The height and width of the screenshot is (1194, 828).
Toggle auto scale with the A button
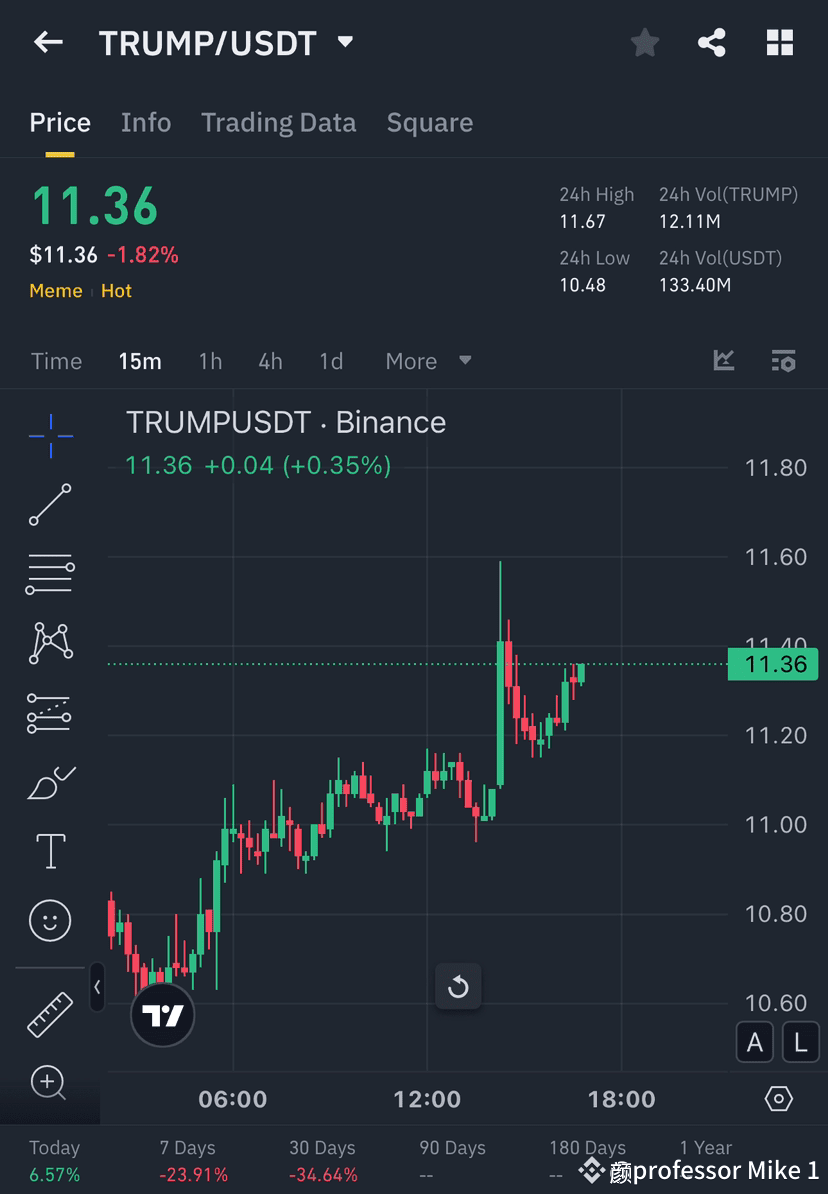[x=755, y=1042]
